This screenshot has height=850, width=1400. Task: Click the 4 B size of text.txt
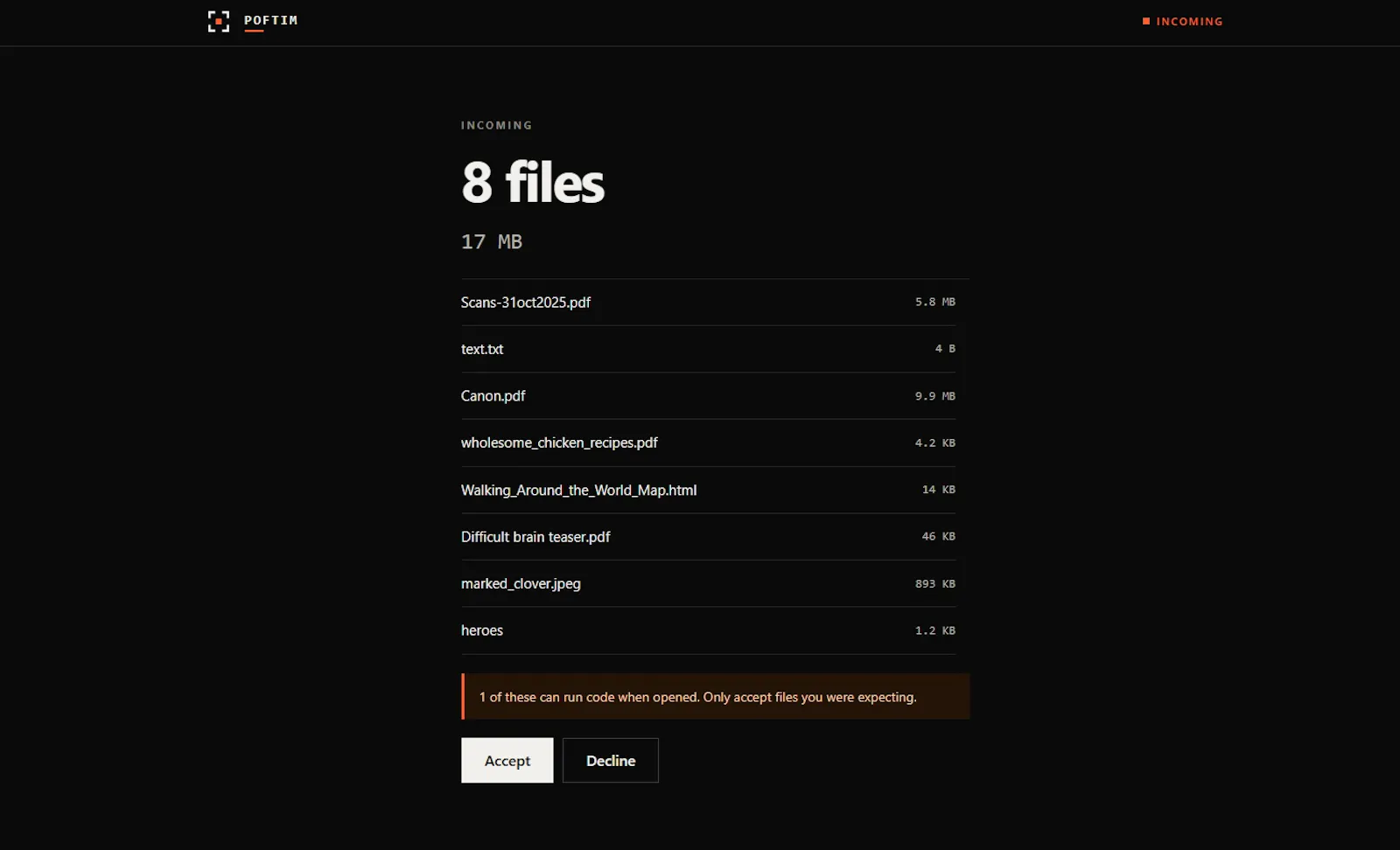pyautogui.click(x=945, y=349)
